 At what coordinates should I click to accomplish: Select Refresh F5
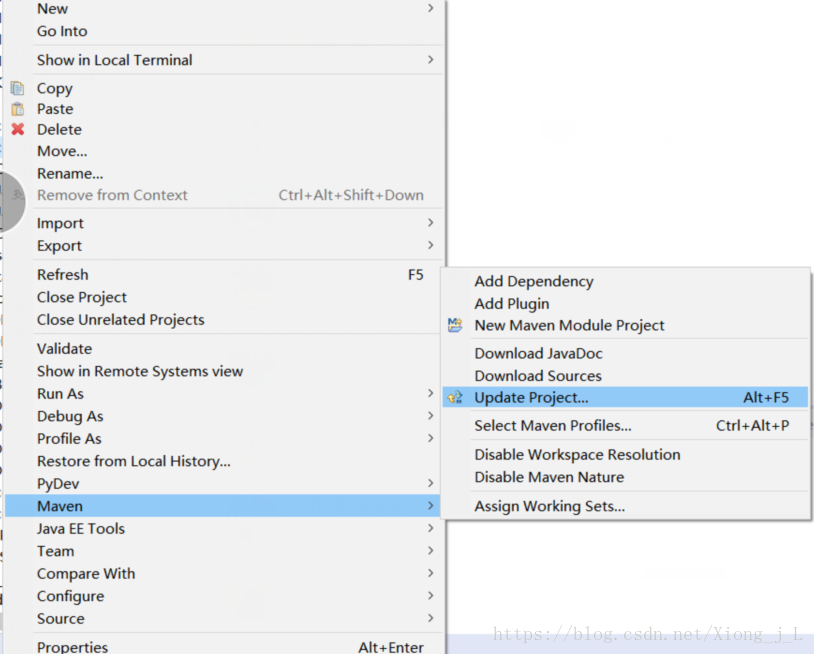(x=225, y=275)
